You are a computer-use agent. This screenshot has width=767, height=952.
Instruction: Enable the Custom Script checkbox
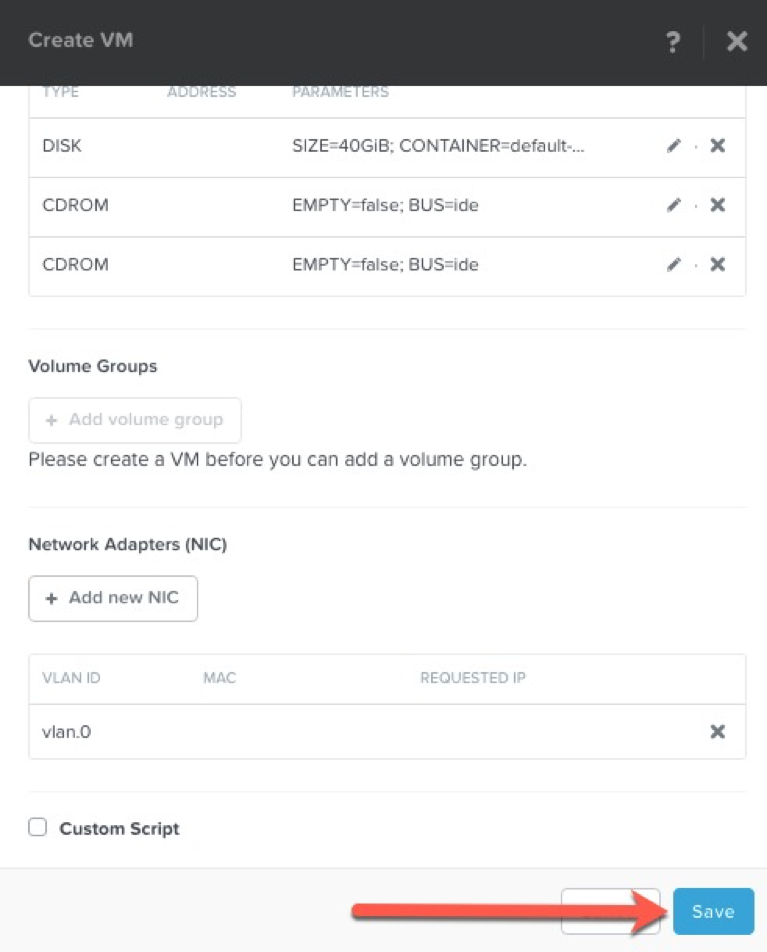pyautogui.click(x=38, y=827)
